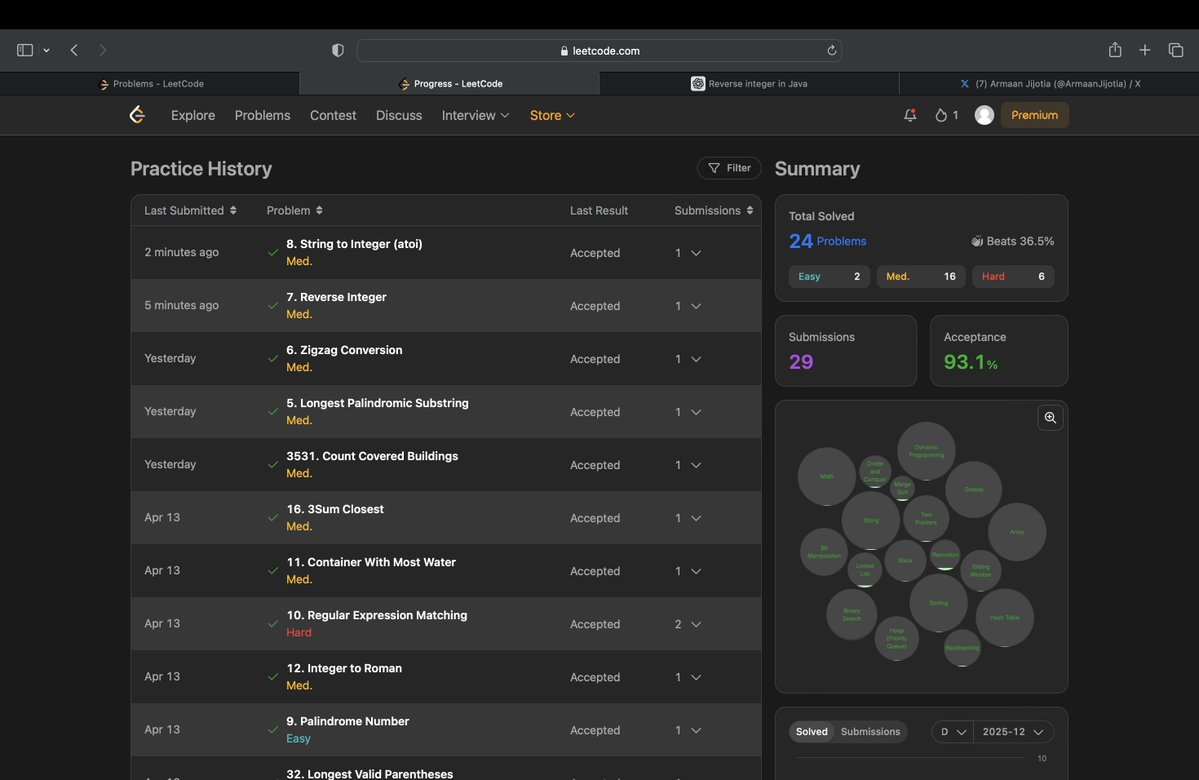The width and height of the screenshot is (1199, 780).
Task: Toggle the Safari sidebar icon
Action: tap(24, 50)
